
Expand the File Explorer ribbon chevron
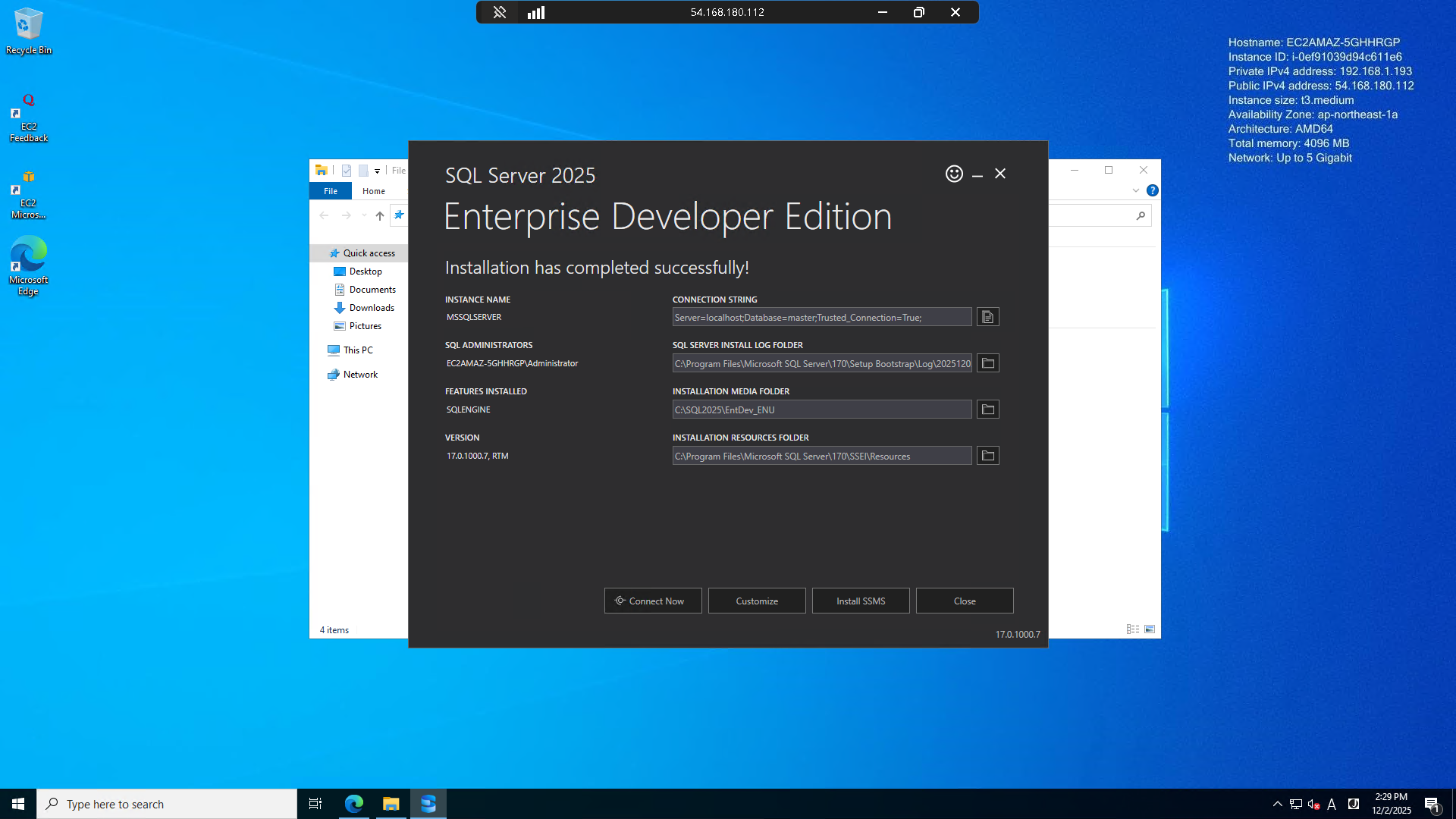tap(1135, 190)
